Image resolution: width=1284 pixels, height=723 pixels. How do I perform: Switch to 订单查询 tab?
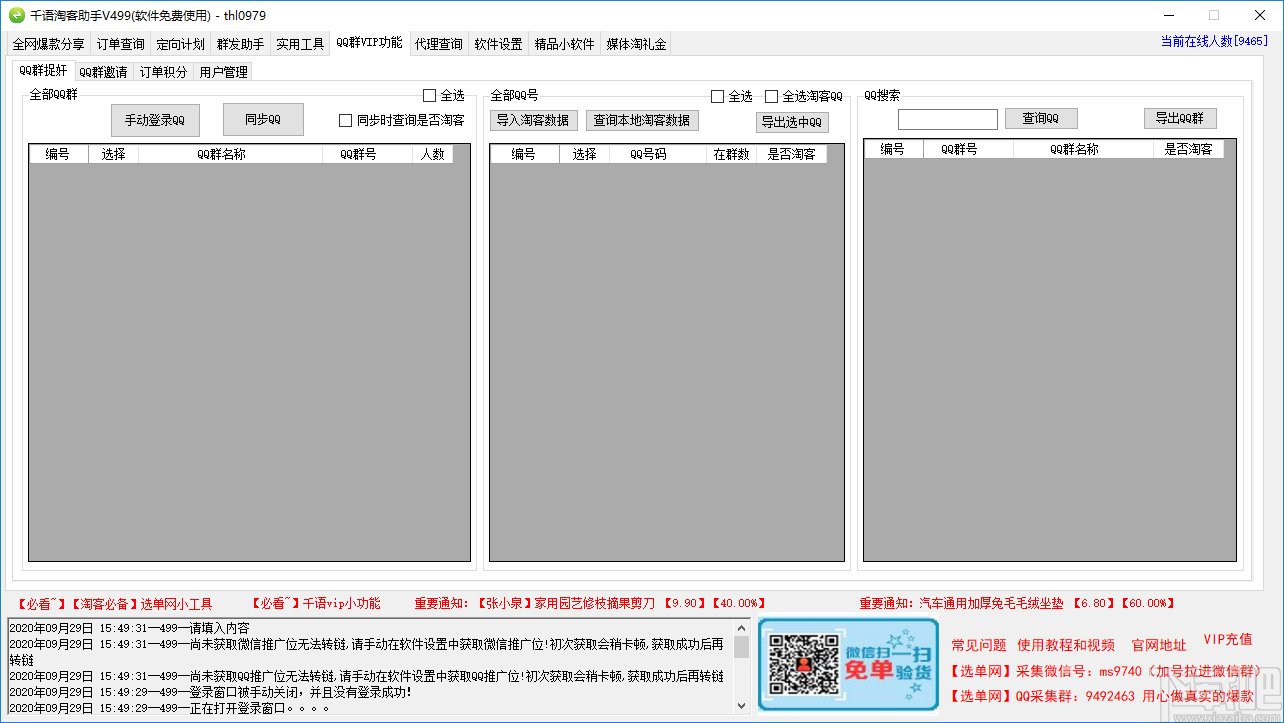(121, 44)
